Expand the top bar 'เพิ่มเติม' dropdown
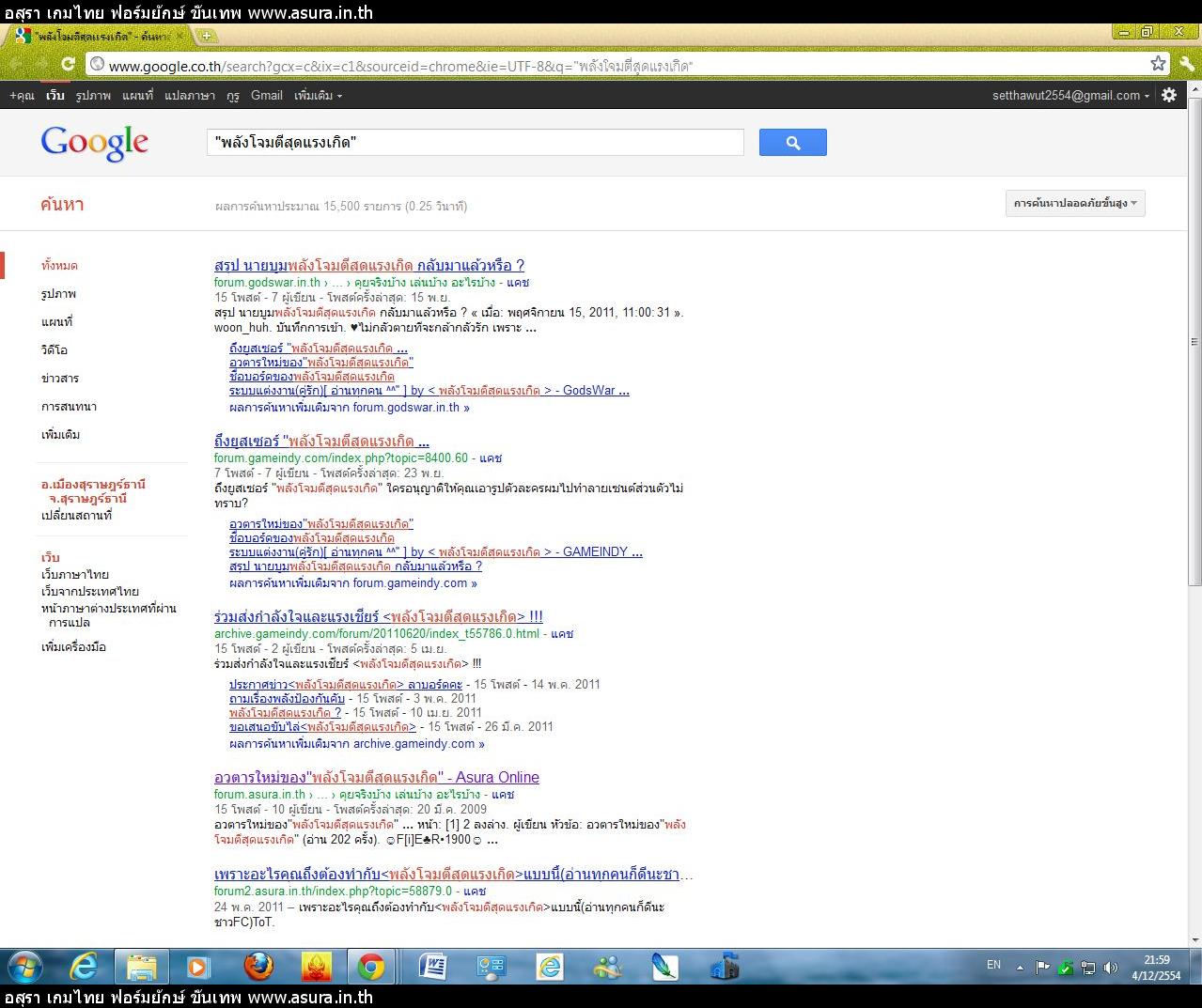The width and height of the screenshot is (1202, 1008). point(318,96)
